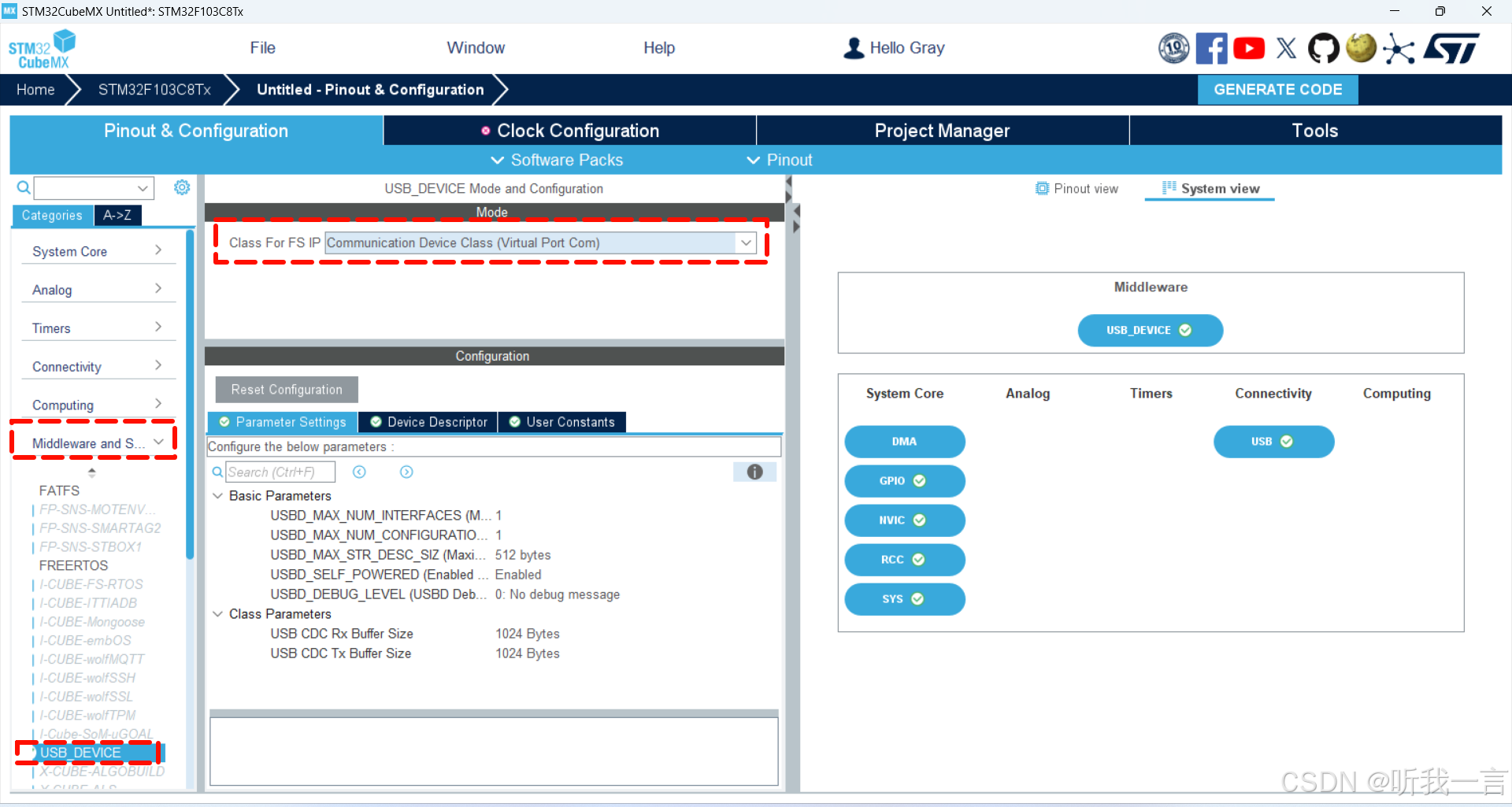Go to previous search result arrow
1512x807 pixels.
click(359, 472)
